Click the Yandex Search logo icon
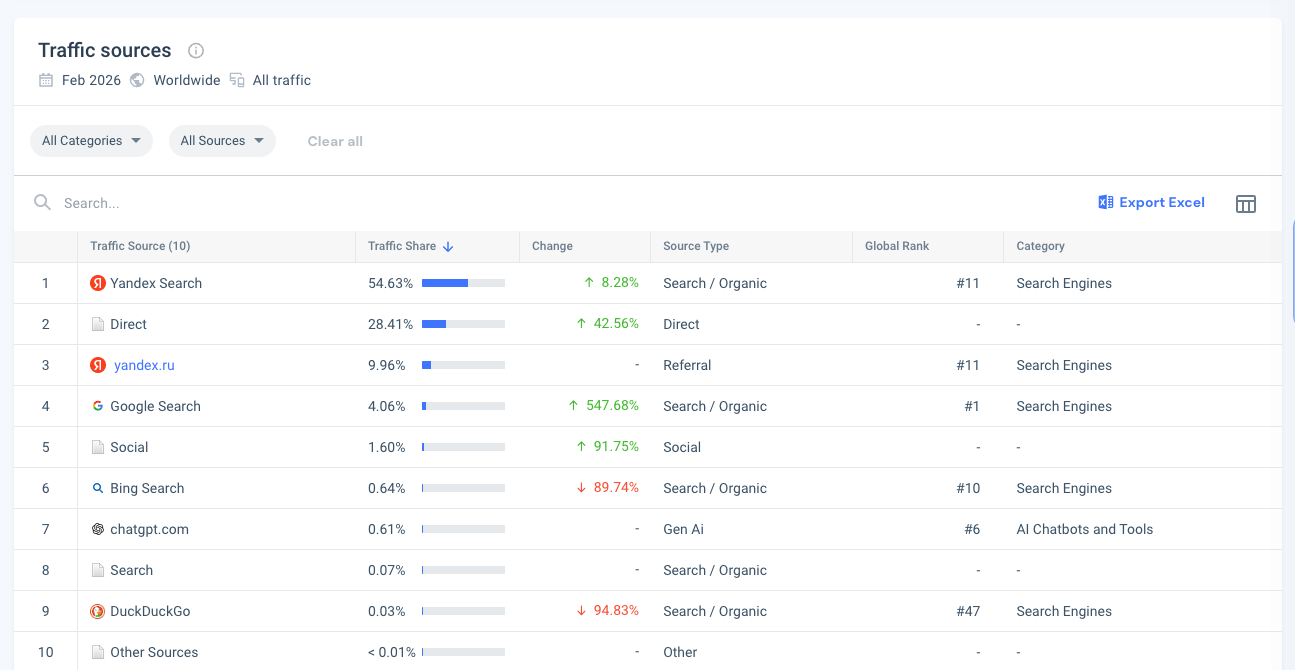The height and width of the screenshot is (670, 1295). pos(98,283)
